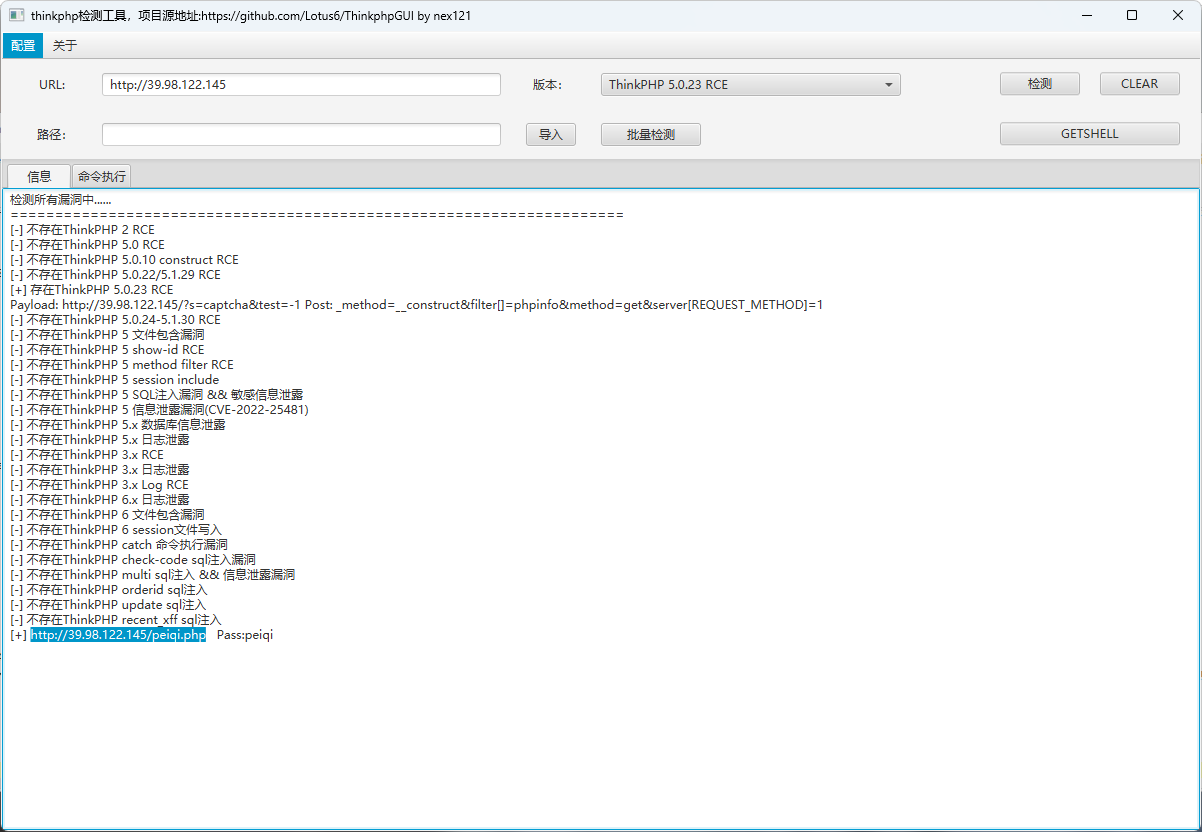Click '不存在ThinkPHP check-code sql注入漏洞' line

133,560
